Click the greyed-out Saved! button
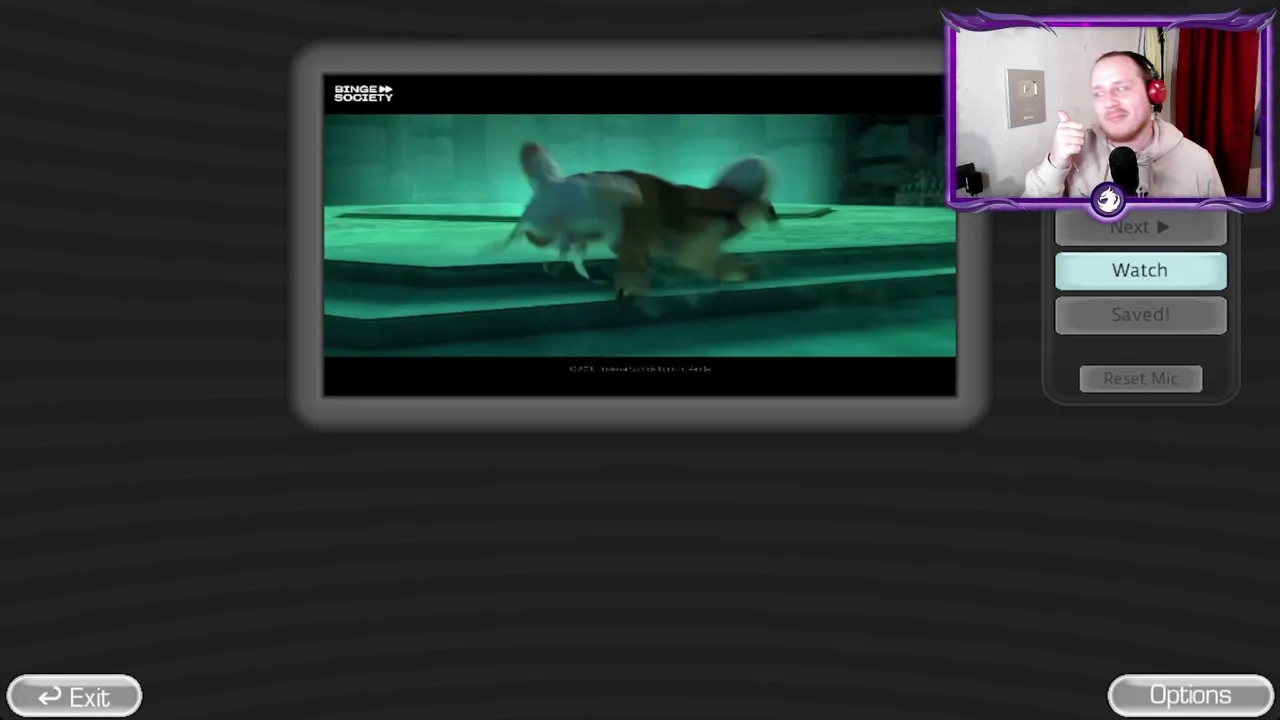The image size is (1280, 720). click(1140, 315)
